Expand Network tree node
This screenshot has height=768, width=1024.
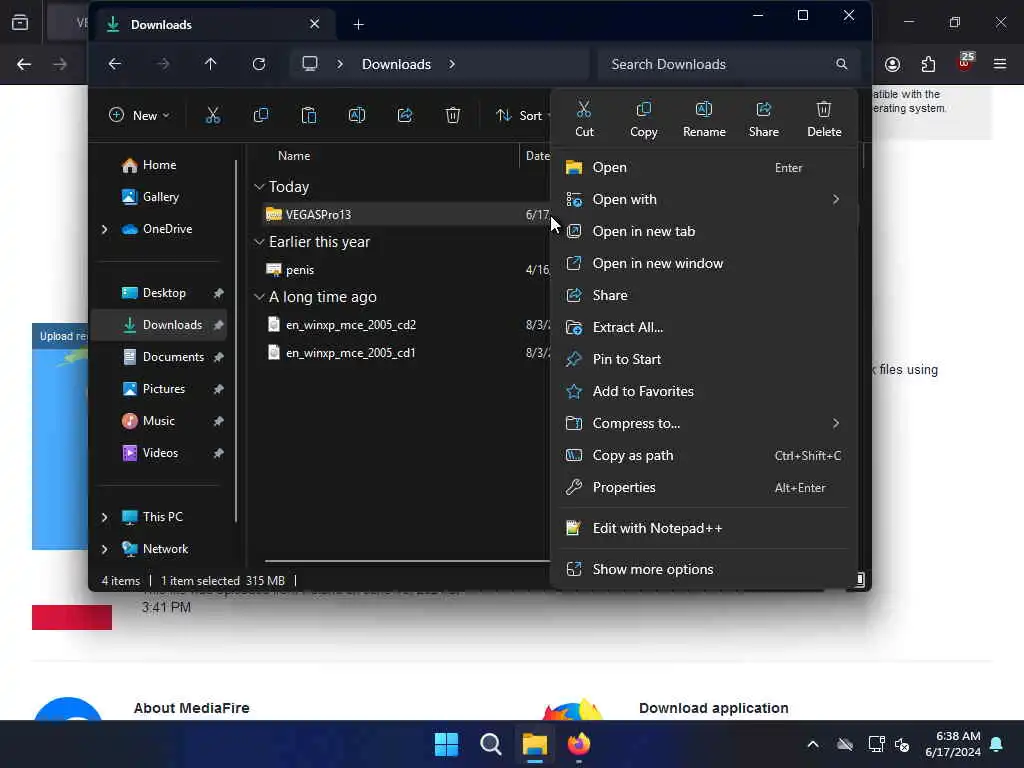(x=104, y=549)
